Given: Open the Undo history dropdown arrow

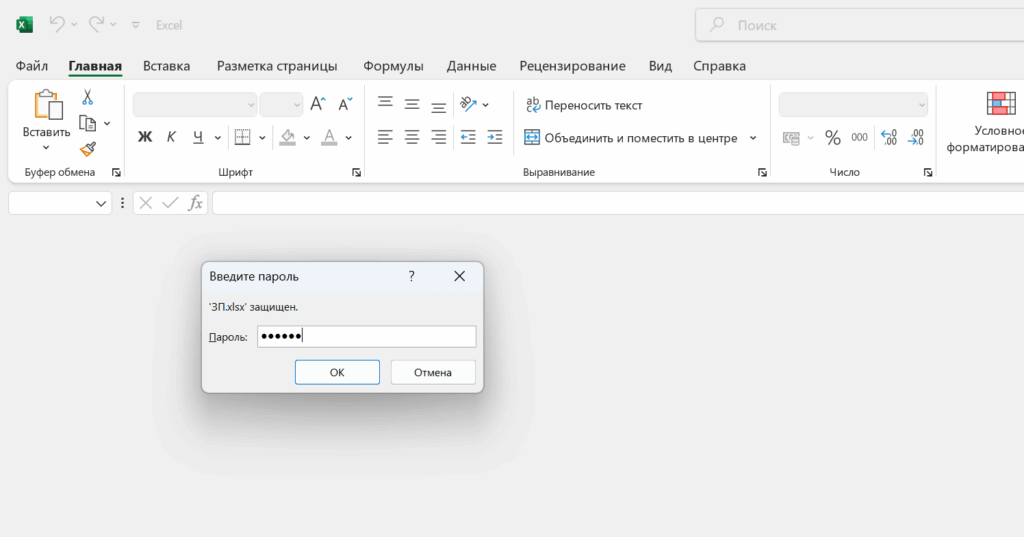Looking at the screenshot, I should coord(74,25).
